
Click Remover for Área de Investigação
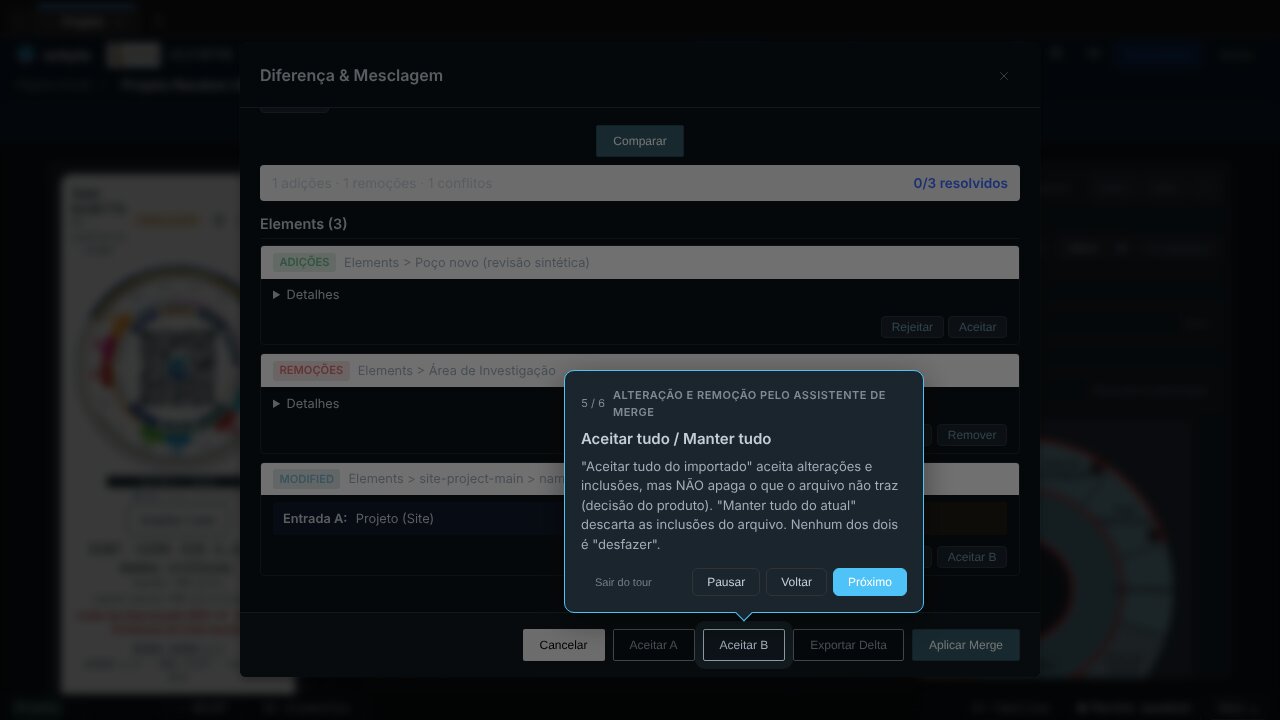click(x=972, y=435)
